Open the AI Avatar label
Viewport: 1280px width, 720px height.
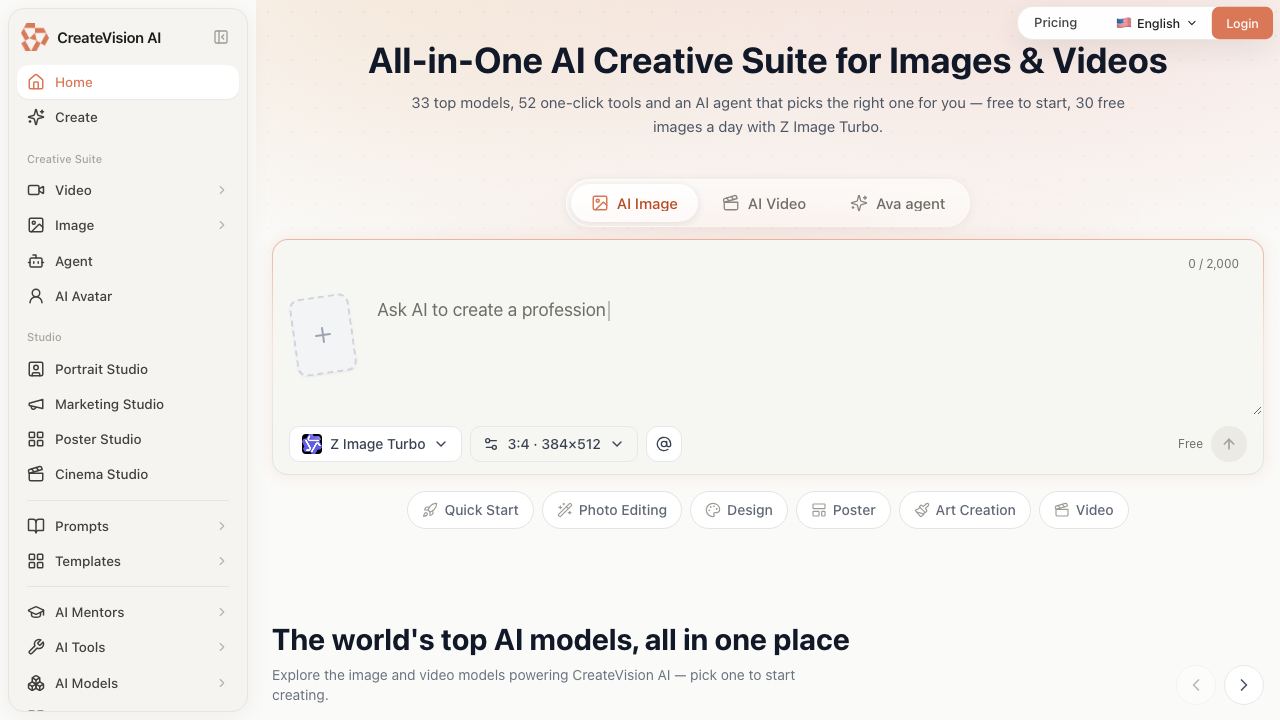click(x=83, y=296)
